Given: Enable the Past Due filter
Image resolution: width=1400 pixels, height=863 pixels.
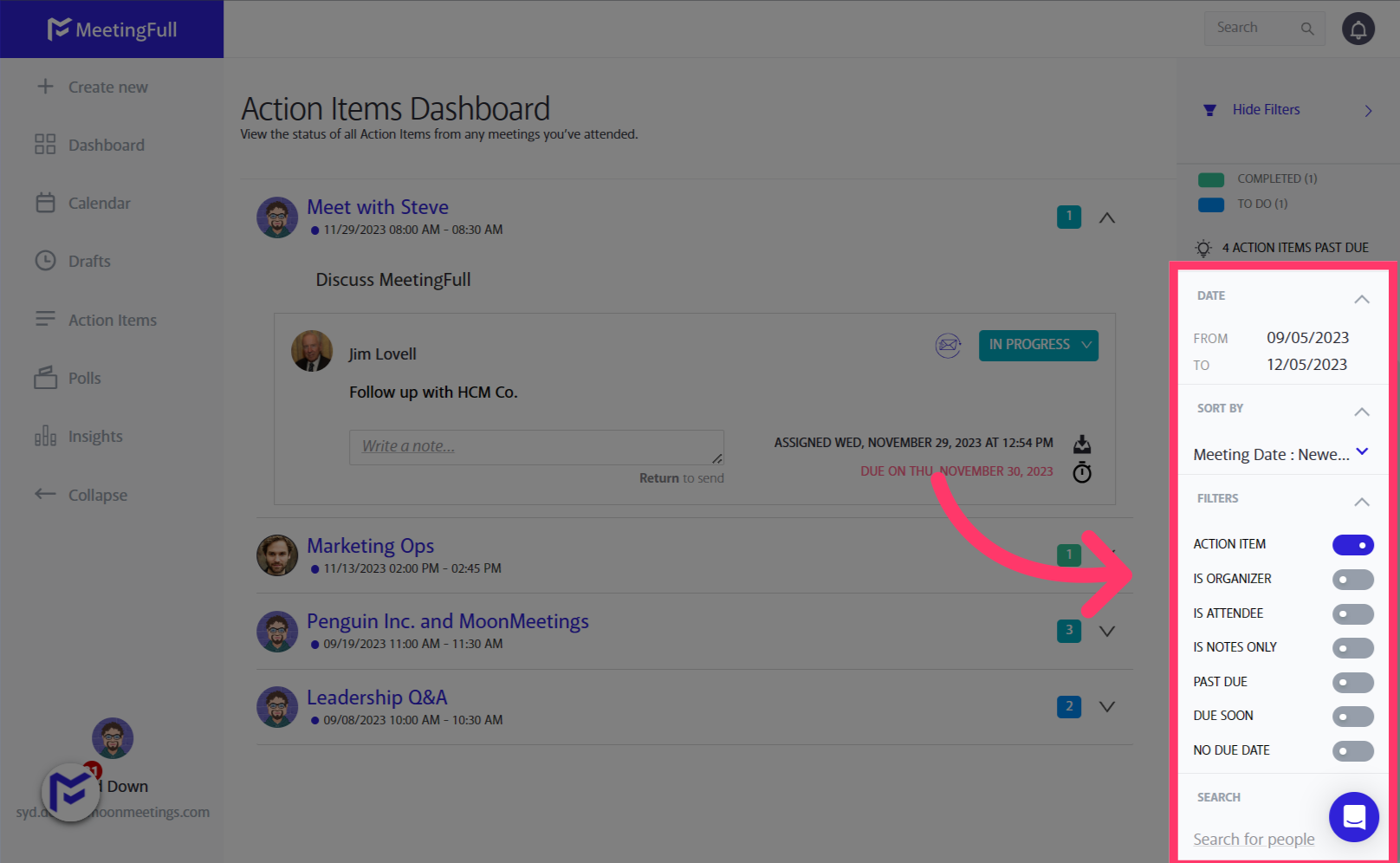Looking at the screenshot, I should pos(1352,683).
